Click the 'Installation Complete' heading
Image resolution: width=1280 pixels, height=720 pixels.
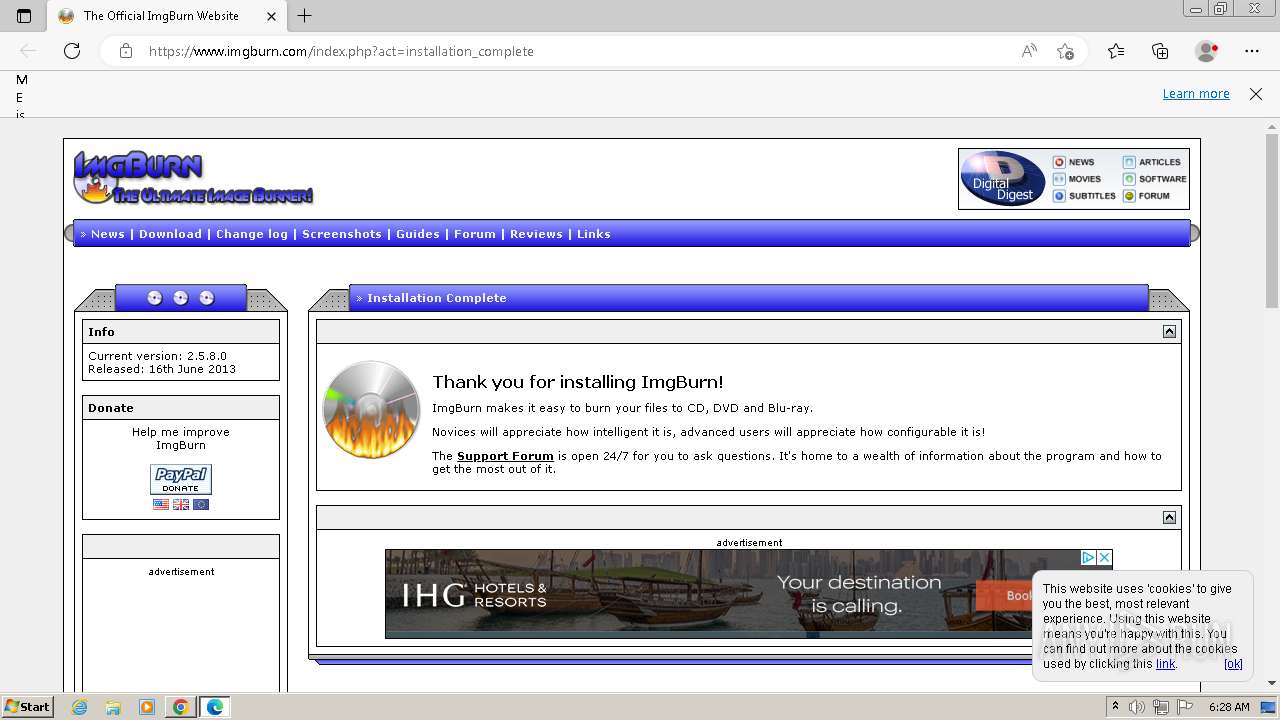pos(437,298)
